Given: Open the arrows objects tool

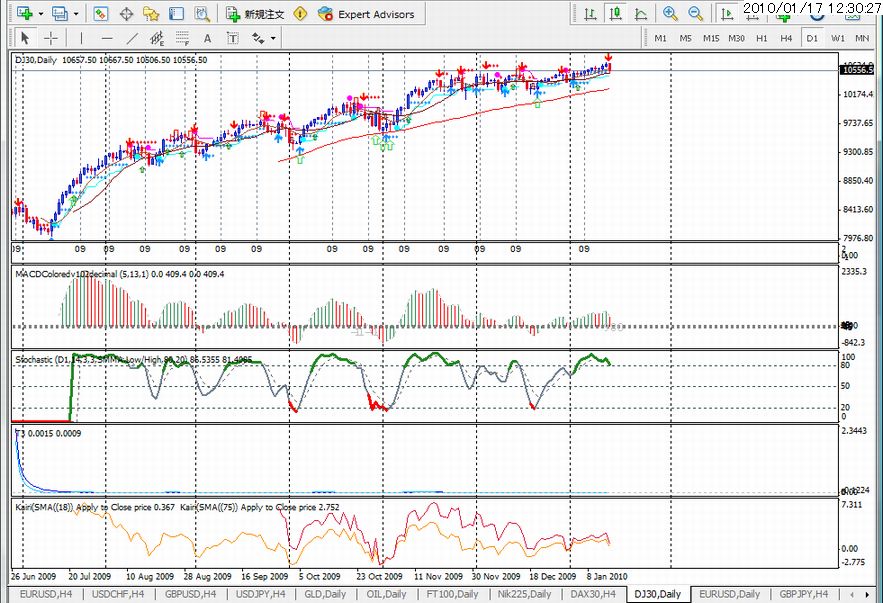Looking at the screenshot, I should coord(258,38).
